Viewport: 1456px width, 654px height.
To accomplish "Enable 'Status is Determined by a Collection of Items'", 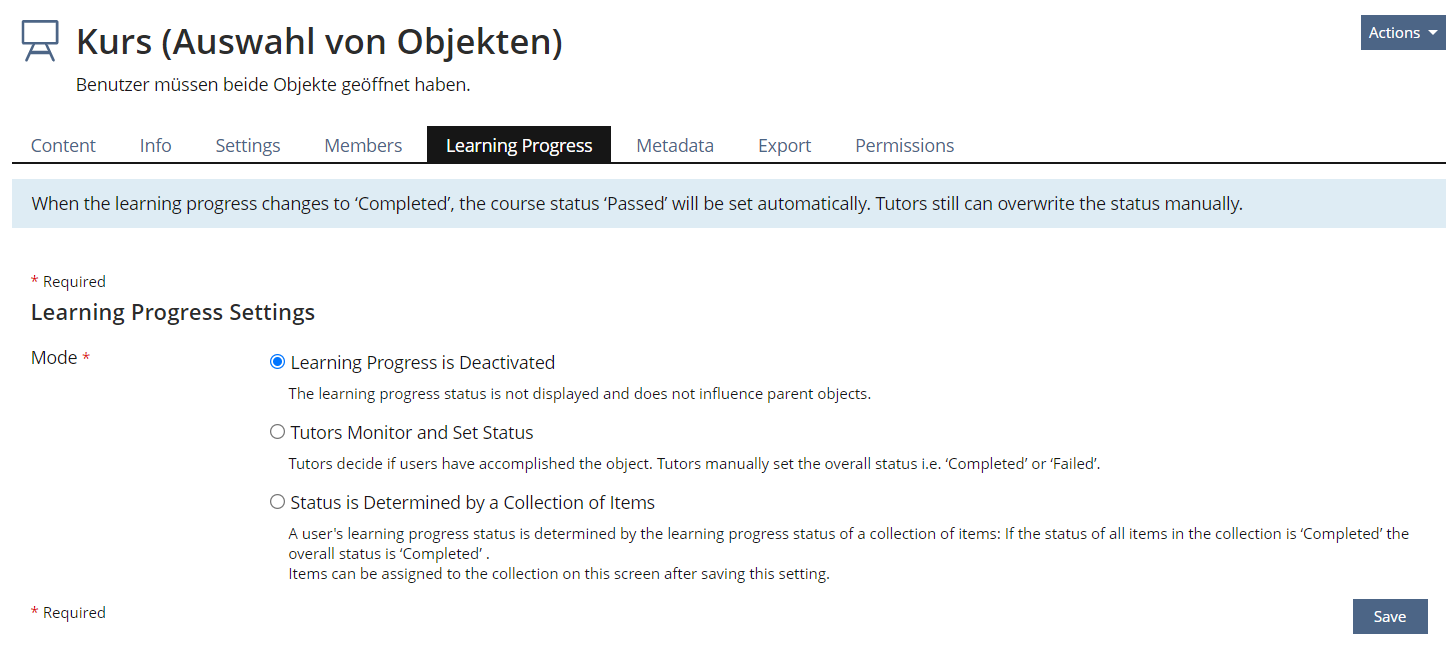I will pyautogui.click(x=278, y=502).
